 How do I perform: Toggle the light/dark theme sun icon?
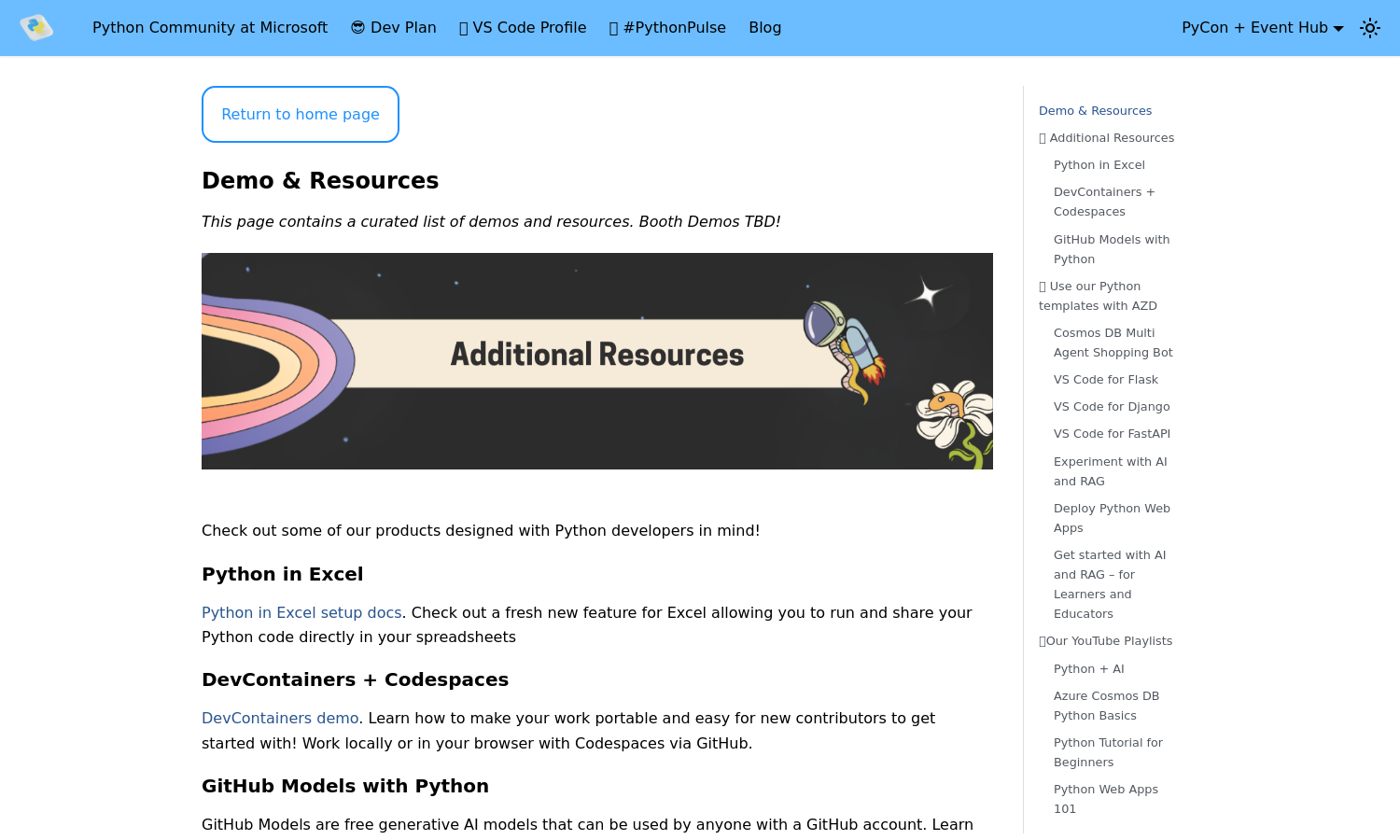tap(1369, 28)
